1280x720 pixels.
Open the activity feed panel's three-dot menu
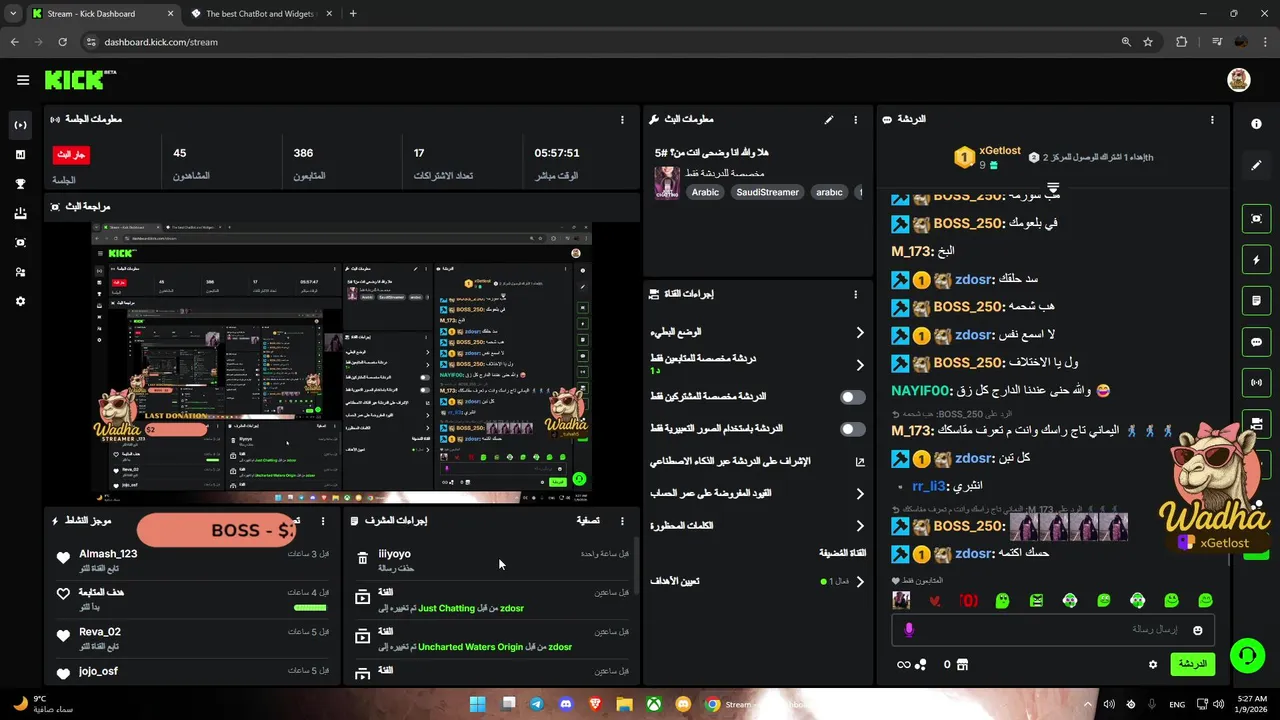point(322,521)
